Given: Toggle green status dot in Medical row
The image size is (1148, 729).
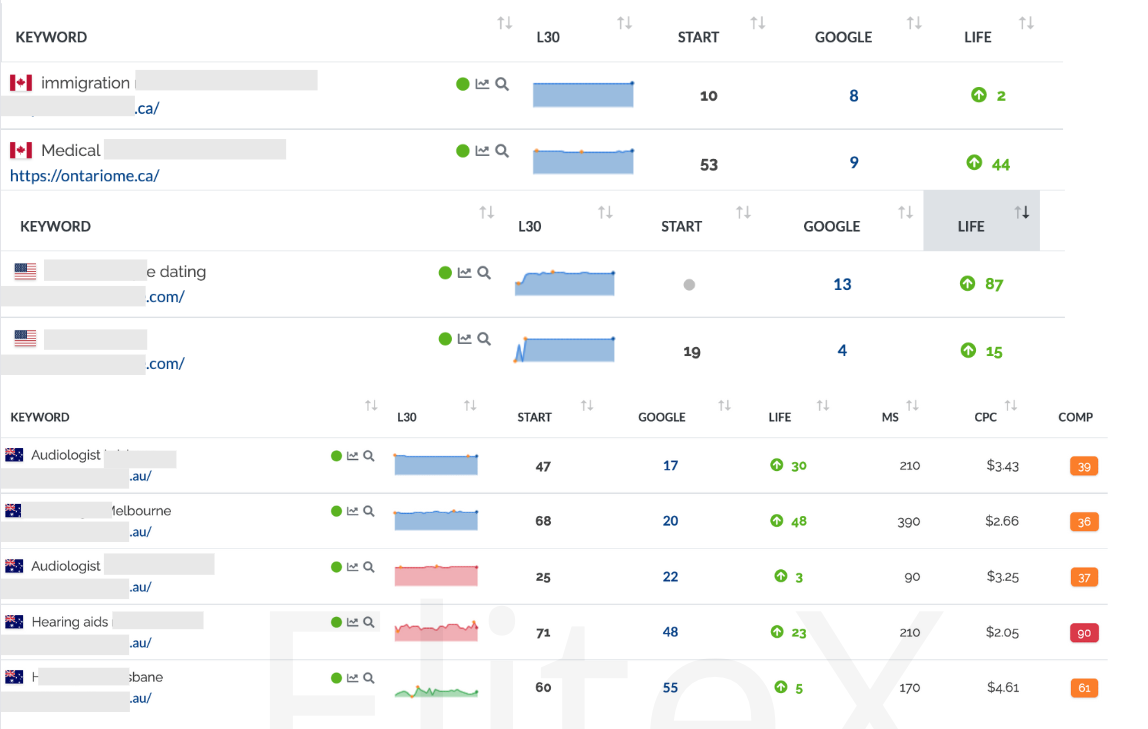Looking at the screenshot, I should (x=462, y=151).
